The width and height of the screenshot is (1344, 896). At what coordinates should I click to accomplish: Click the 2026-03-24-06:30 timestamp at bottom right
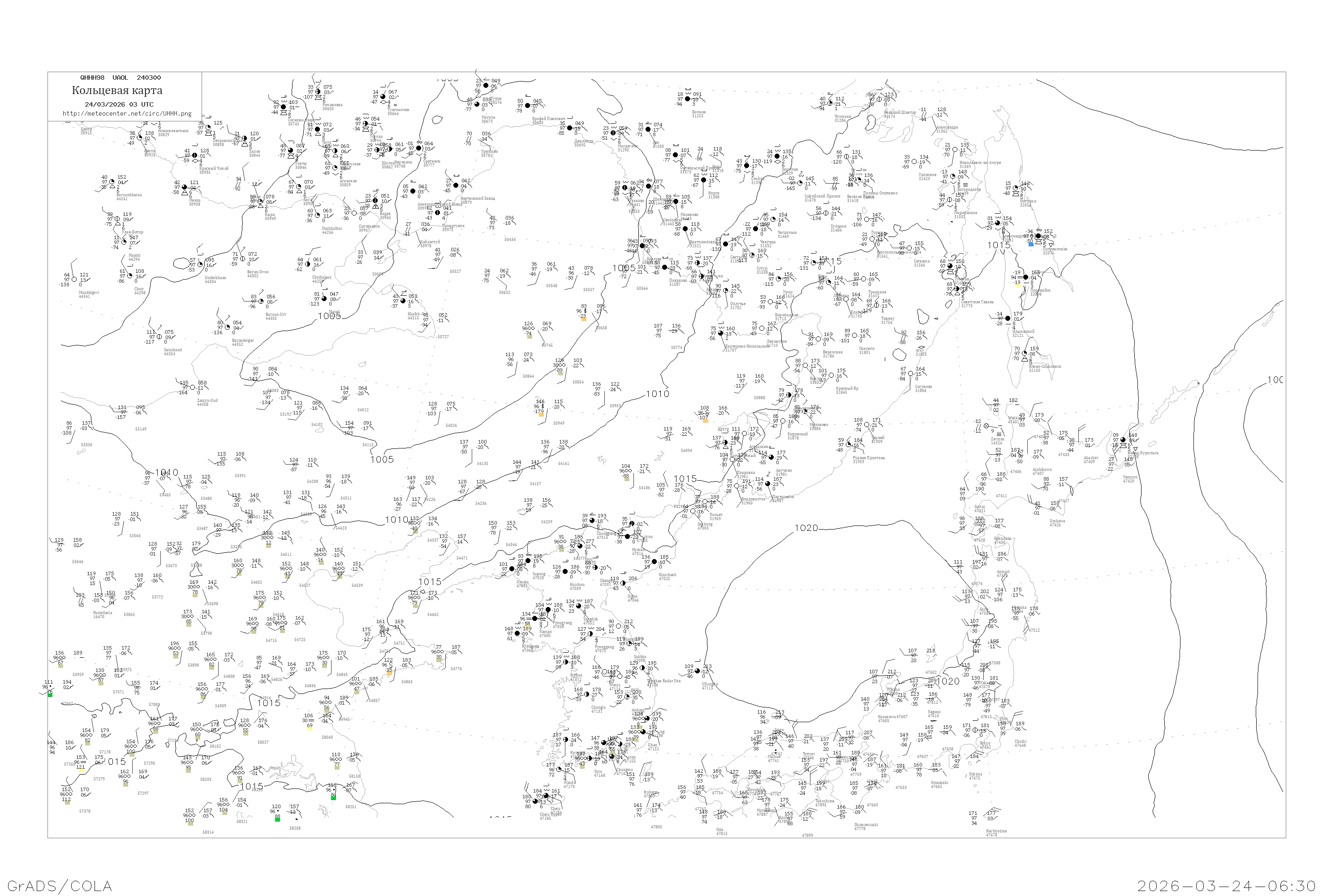point(1227,886)
